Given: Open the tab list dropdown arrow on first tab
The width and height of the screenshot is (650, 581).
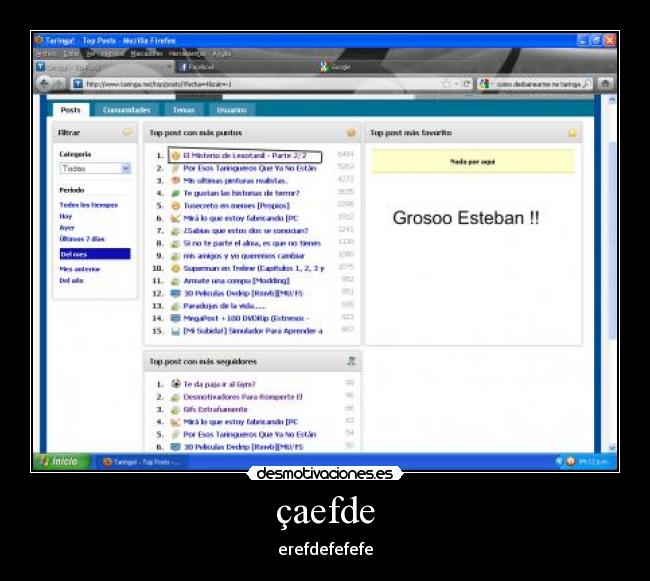Looking at the screenshot, I should [169, 66].
